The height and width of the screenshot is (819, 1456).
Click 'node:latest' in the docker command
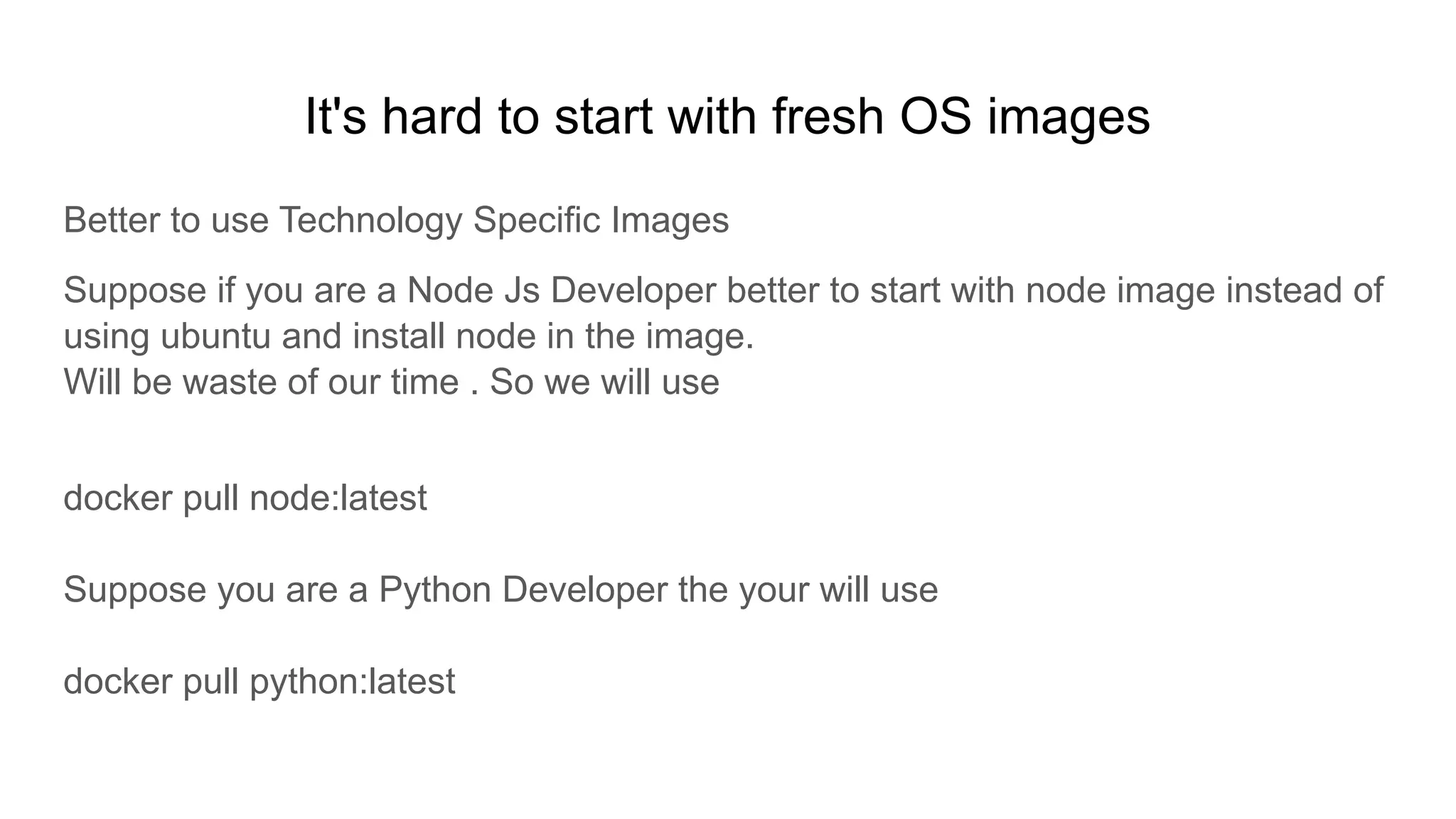click(x=338, y=498)
